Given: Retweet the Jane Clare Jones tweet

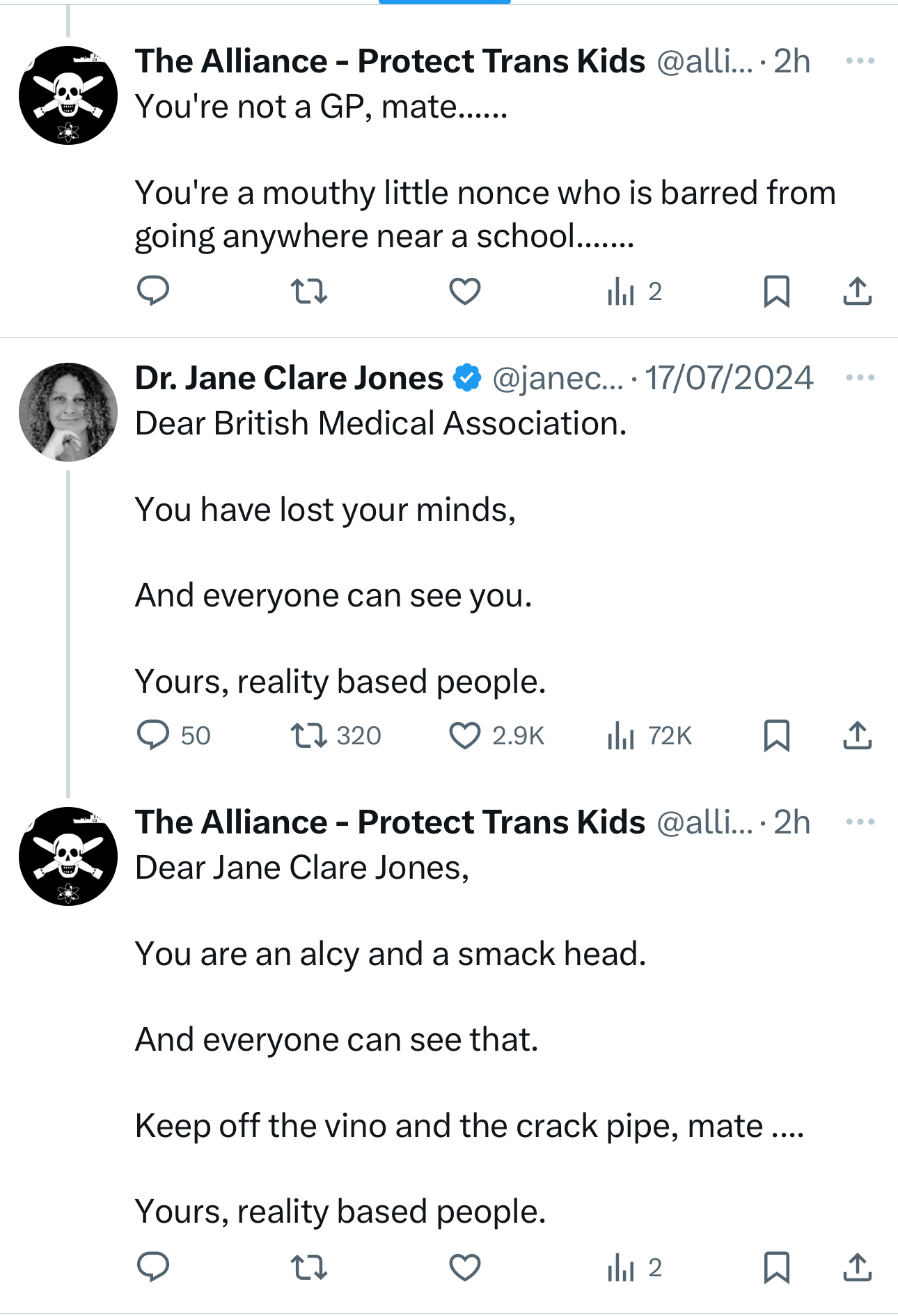Looking at the screenshot, I should [x=308, y=735].
